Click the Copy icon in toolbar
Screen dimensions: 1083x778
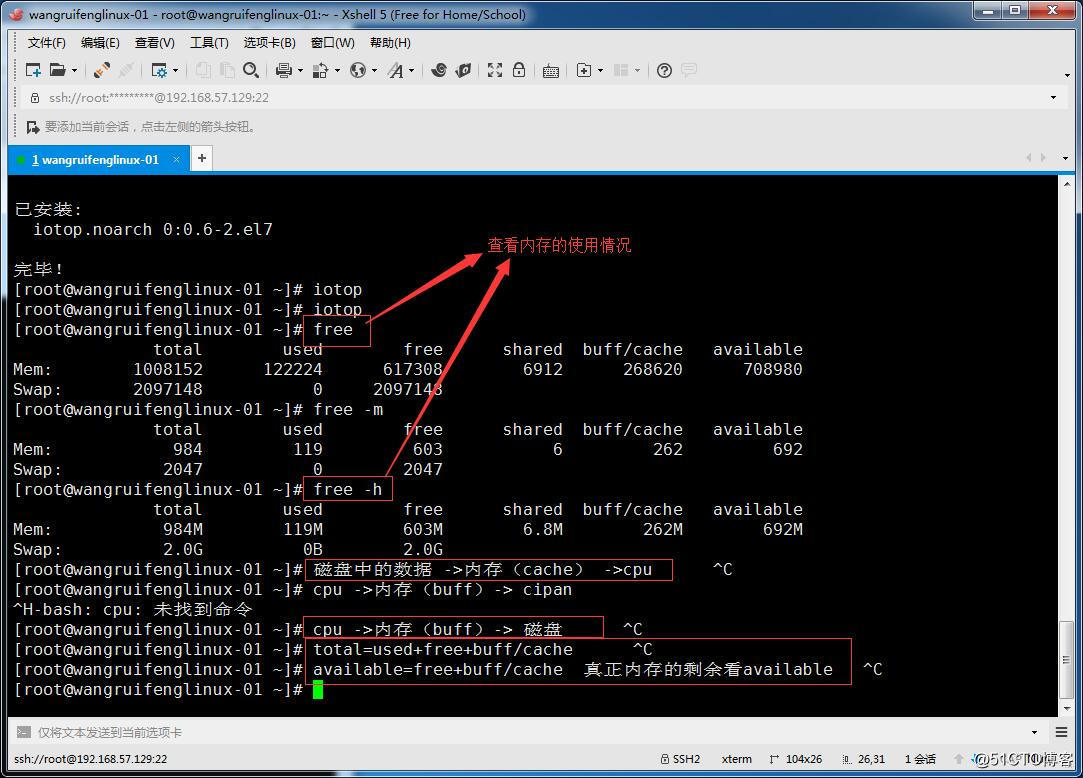pos(203,70)
